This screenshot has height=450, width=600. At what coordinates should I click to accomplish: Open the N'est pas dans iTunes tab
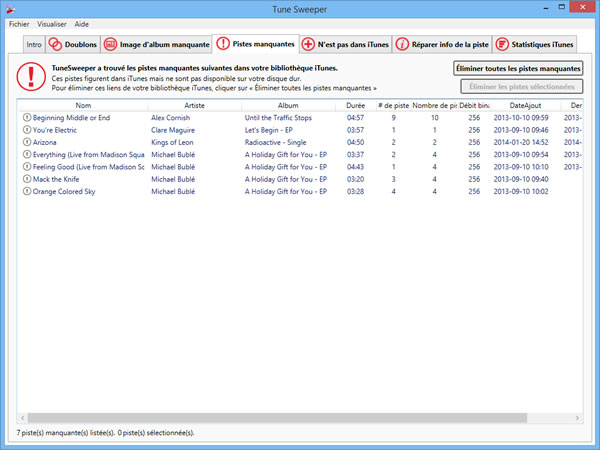click(x=346, y=44)
